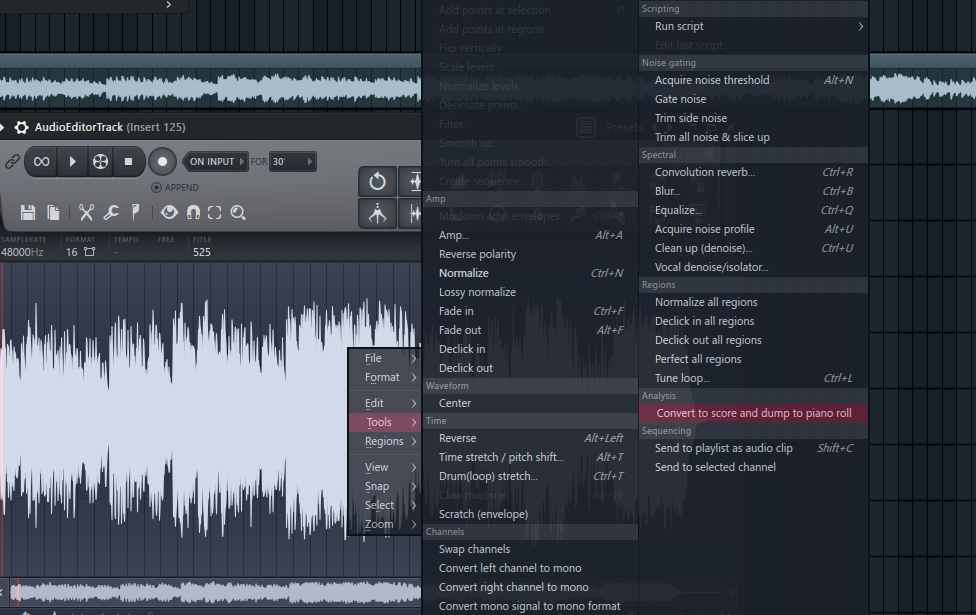Screen dimensions: 976x615
Task: Toggle the infinity loop playback mode
Action: click(40, 162)
